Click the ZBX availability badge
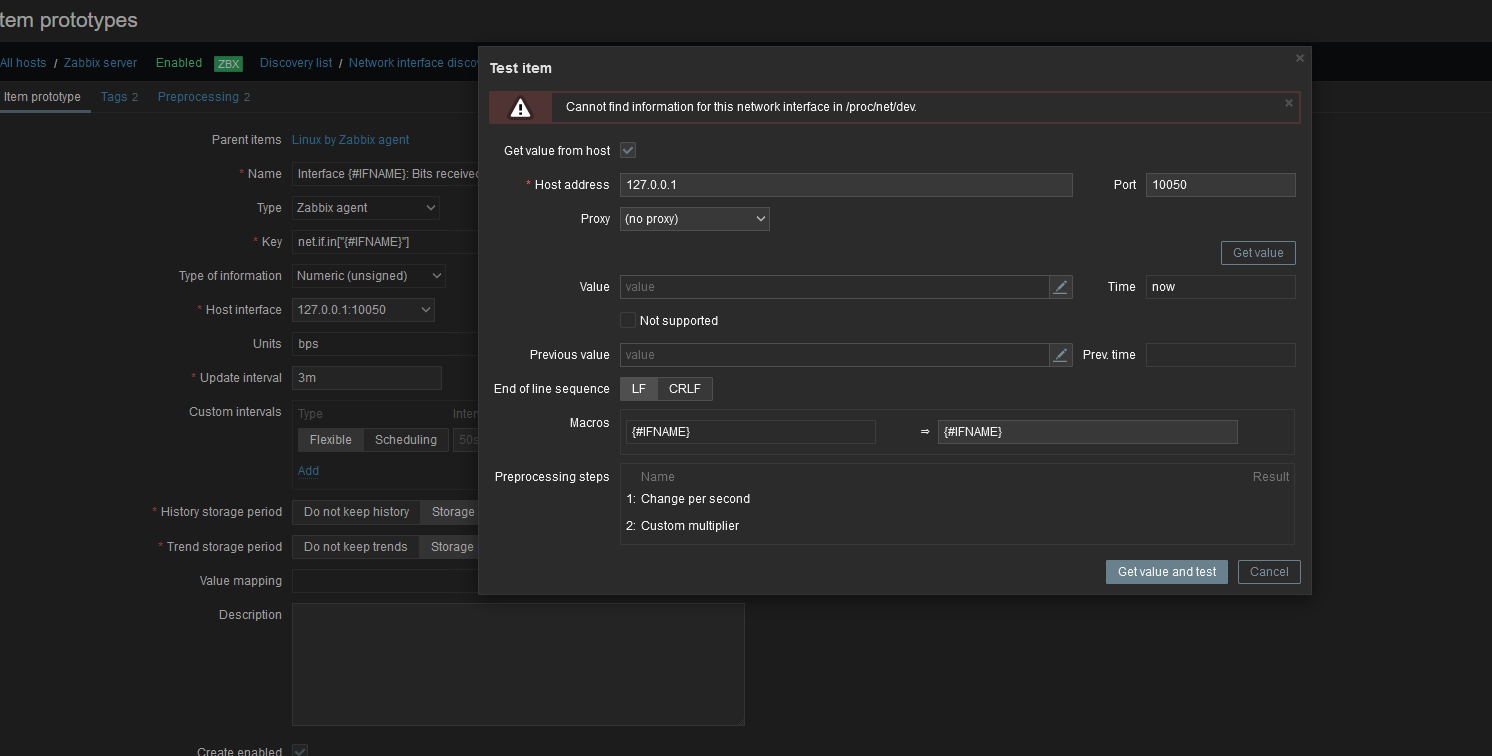This screenshot has width=1492, height=756. [228, 63]
